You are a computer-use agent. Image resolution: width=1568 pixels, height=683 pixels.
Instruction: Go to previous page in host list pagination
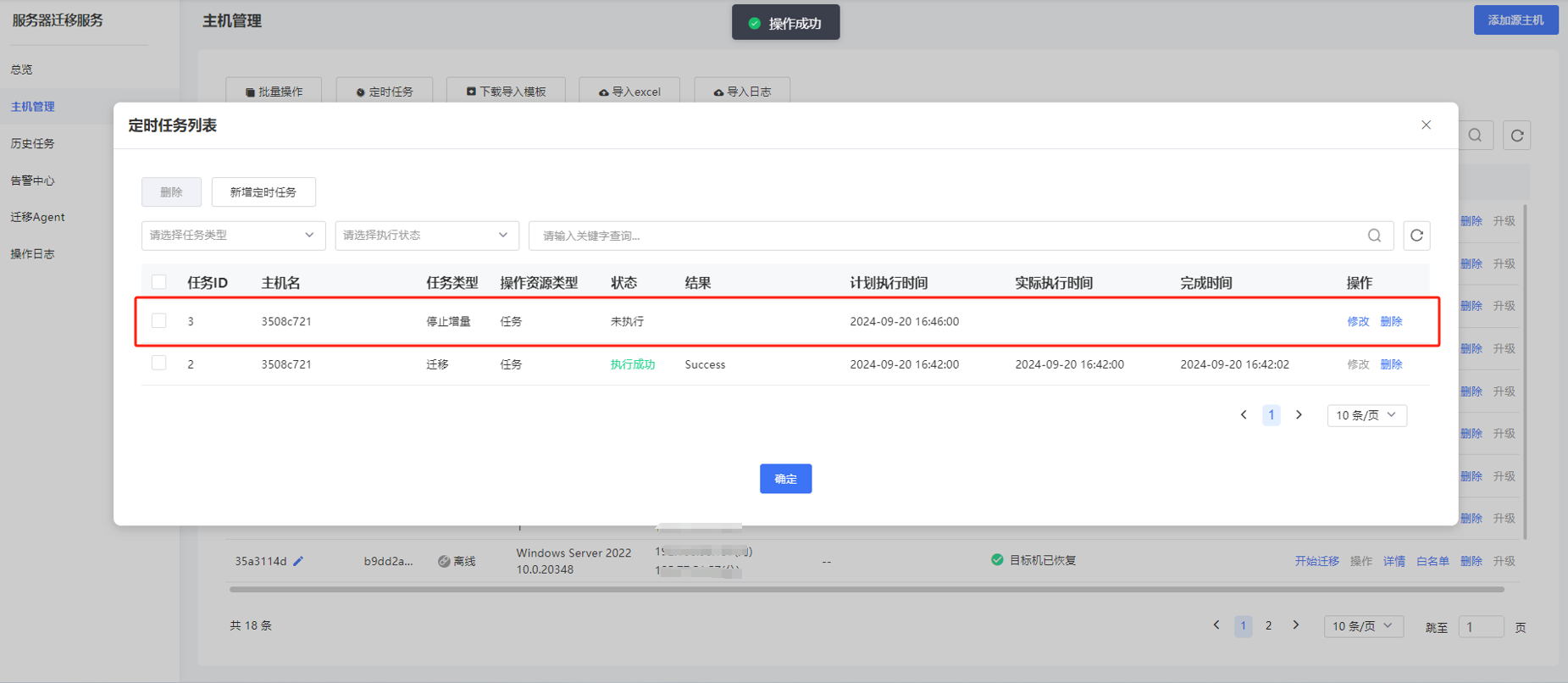point(1216,625)
